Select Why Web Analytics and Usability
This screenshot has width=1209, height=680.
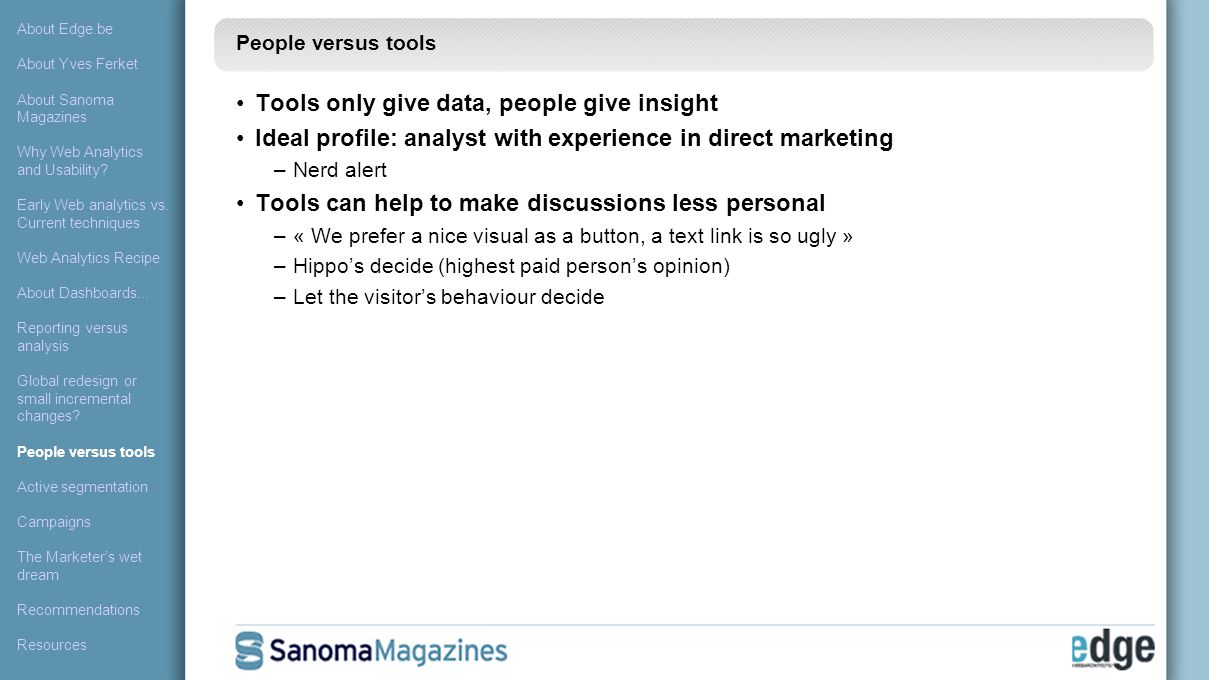tap(80, 161)
